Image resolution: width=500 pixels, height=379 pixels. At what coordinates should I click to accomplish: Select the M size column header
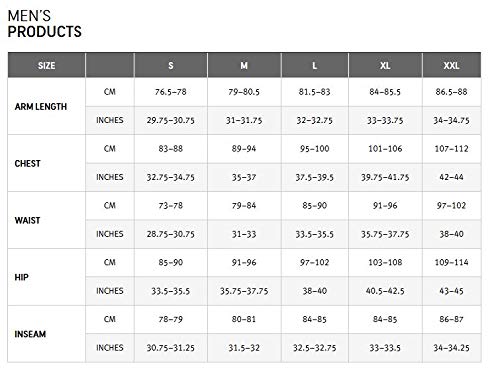(244, 65)
